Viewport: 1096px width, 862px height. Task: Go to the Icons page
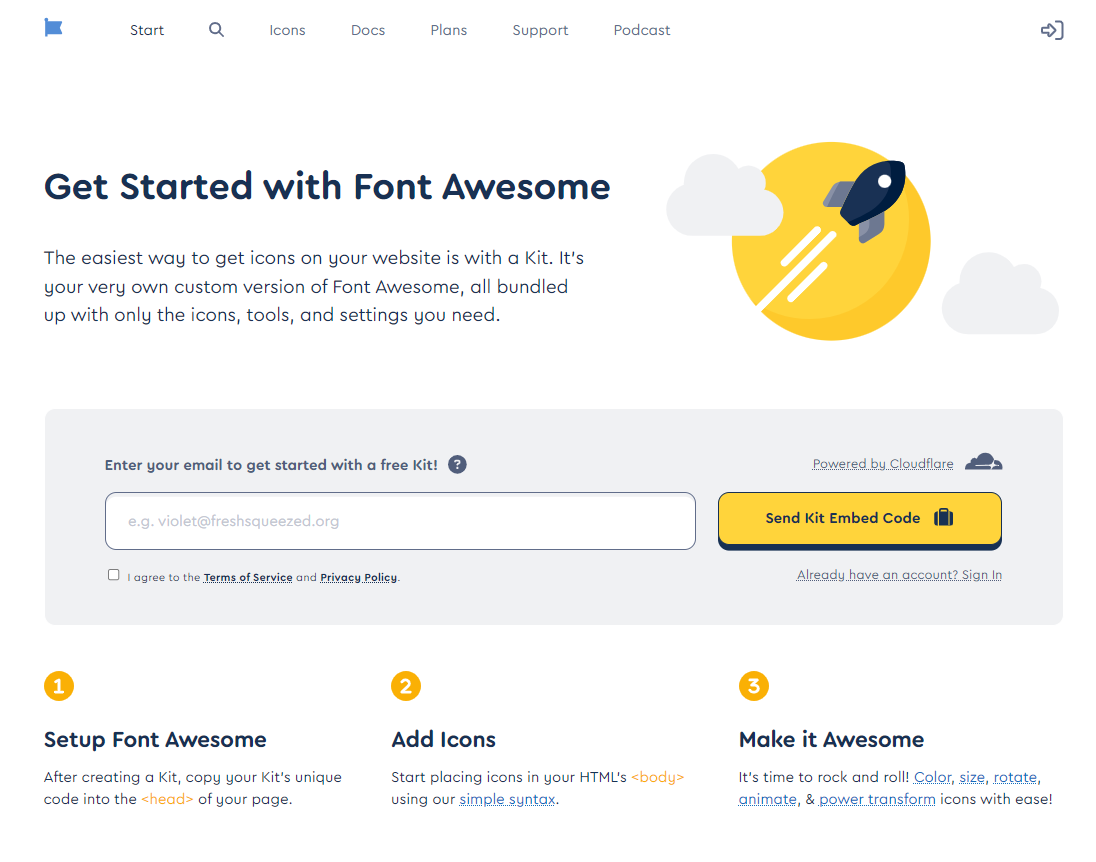tap(287, 30)
